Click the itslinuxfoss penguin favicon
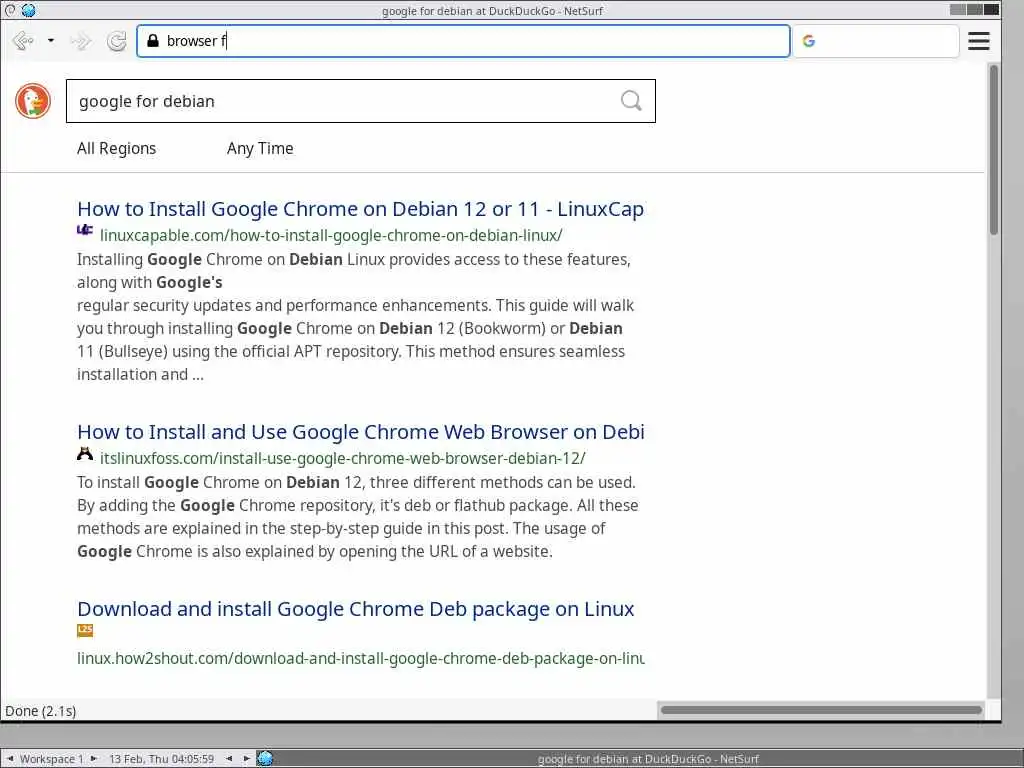 [85, 454]
